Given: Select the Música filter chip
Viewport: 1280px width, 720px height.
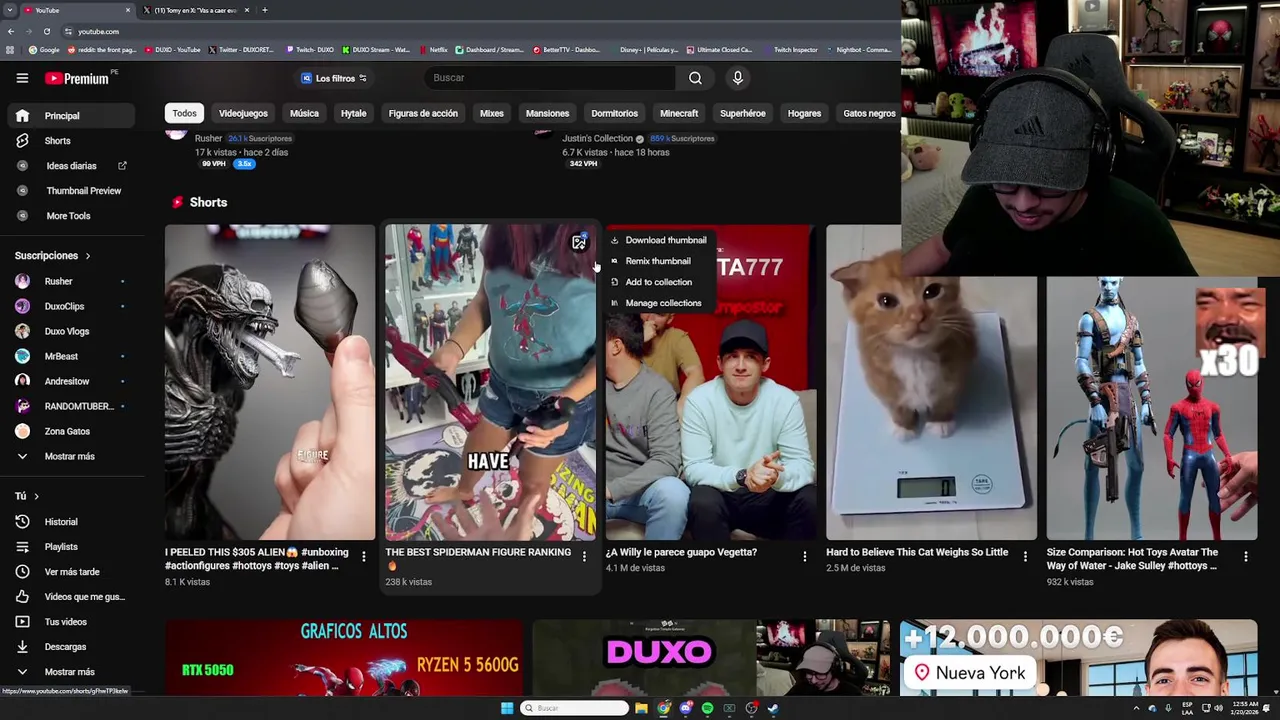Looking at the screenshot, I should click(x=304, y=113).
